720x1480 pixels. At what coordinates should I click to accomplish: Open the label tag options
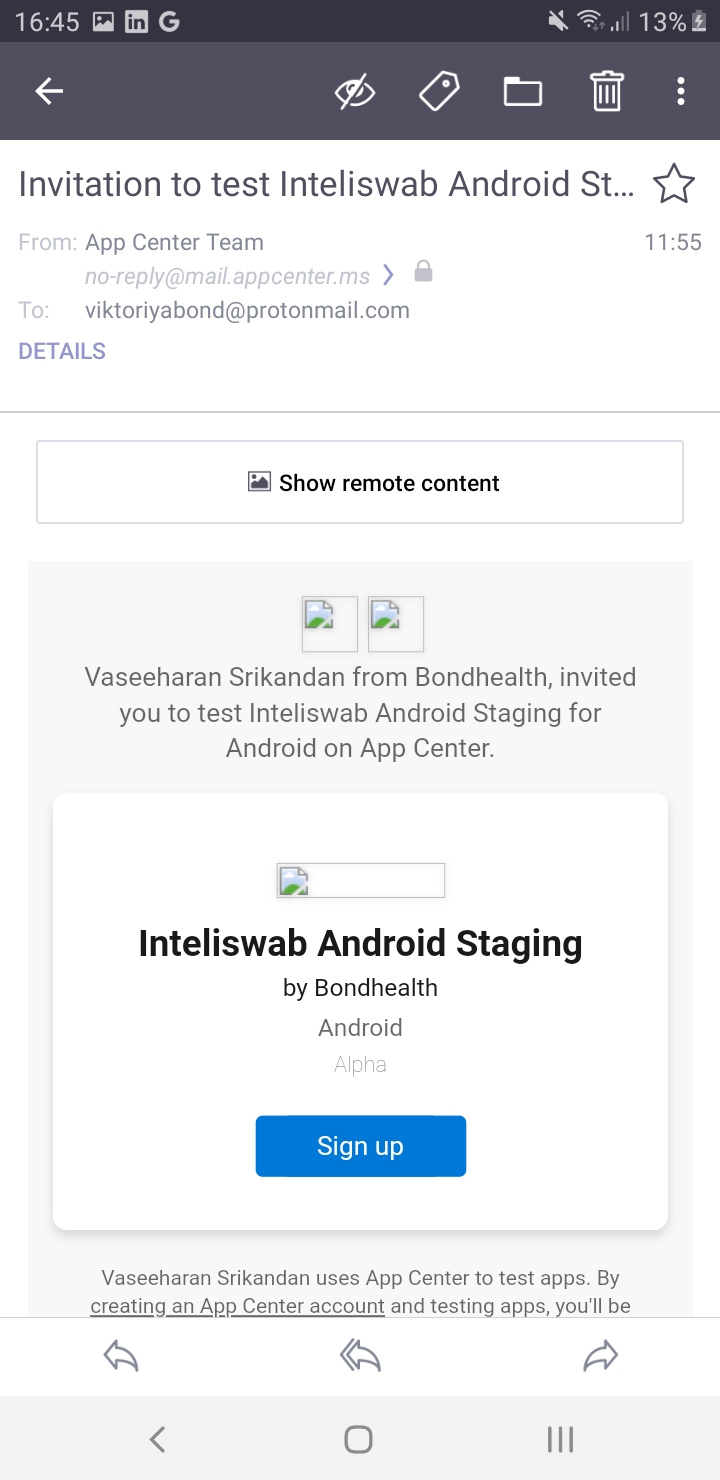tap(438, 92)
